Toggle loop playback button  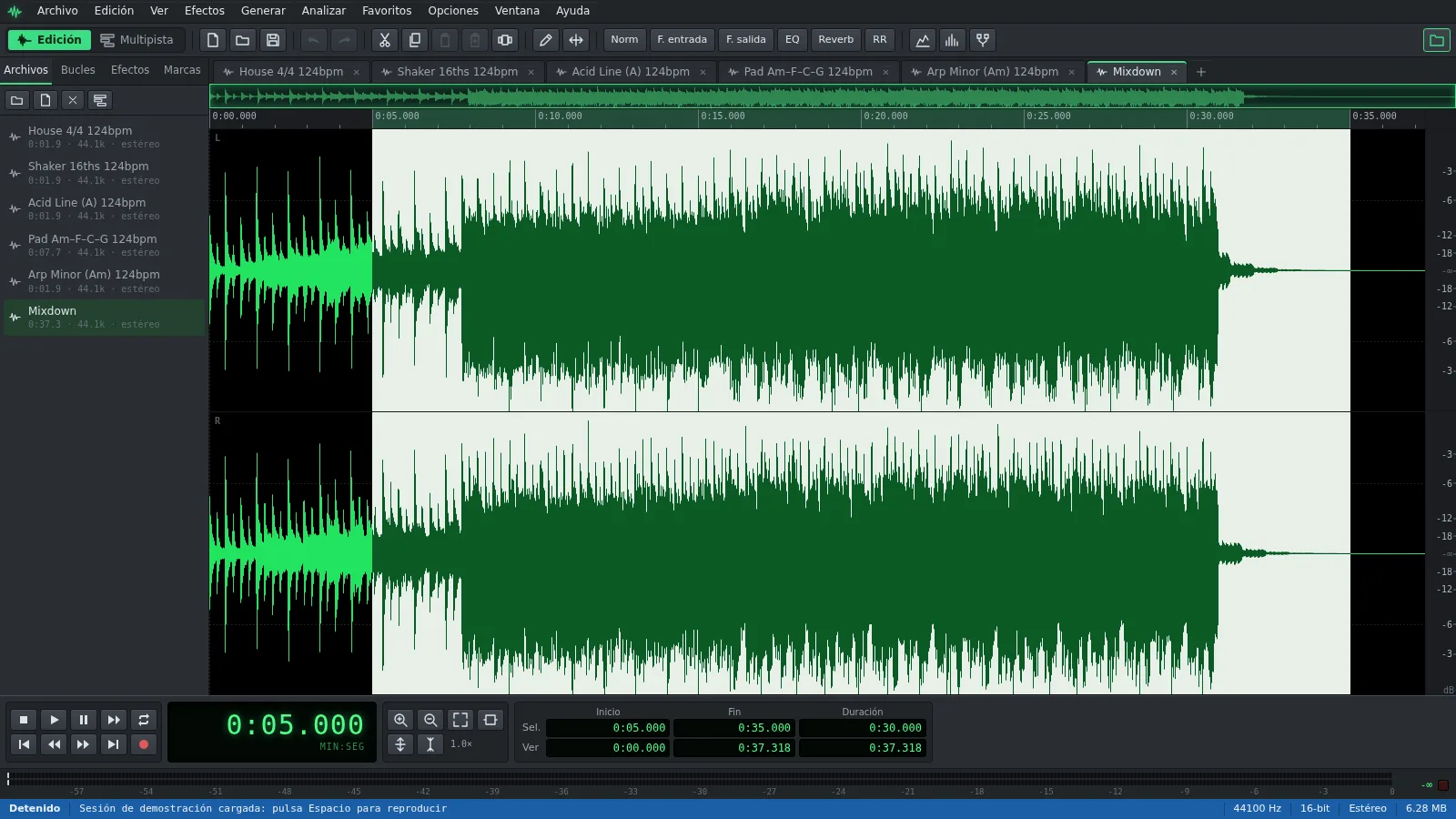(x=144, y=720)
